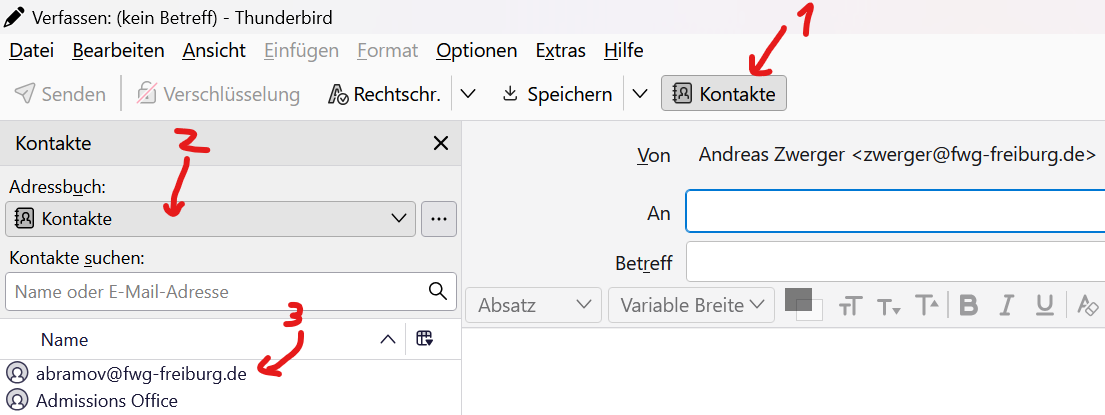The width and height of the screenshot is (1105, 415).
Task: Open the Adressbuch Kontakte dropdown
Action: click(210, 218)
